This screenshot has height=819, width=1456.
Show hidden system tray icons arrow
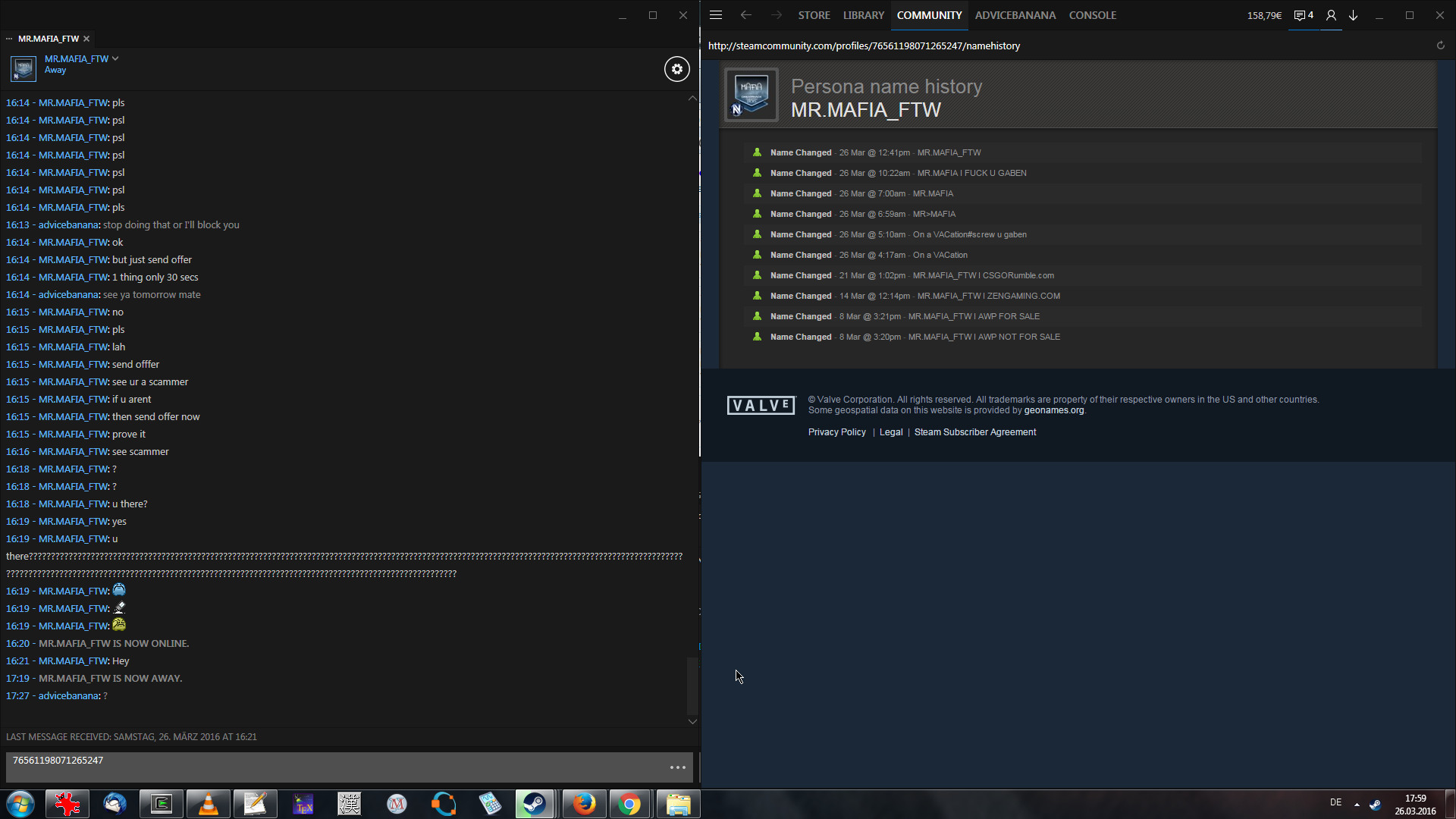[1357, 804]
